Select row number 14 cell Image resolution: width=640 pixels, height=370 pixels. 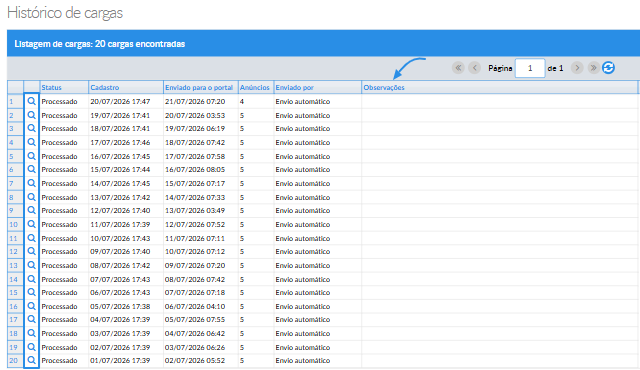pos(15,279)
